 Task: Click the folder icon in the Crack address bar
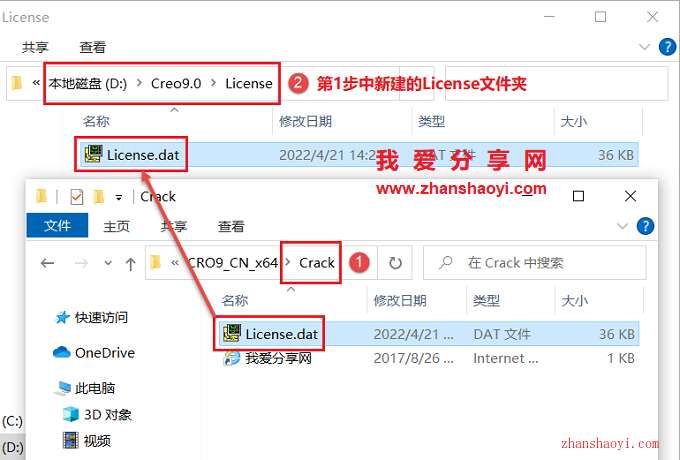pos(156,262)
